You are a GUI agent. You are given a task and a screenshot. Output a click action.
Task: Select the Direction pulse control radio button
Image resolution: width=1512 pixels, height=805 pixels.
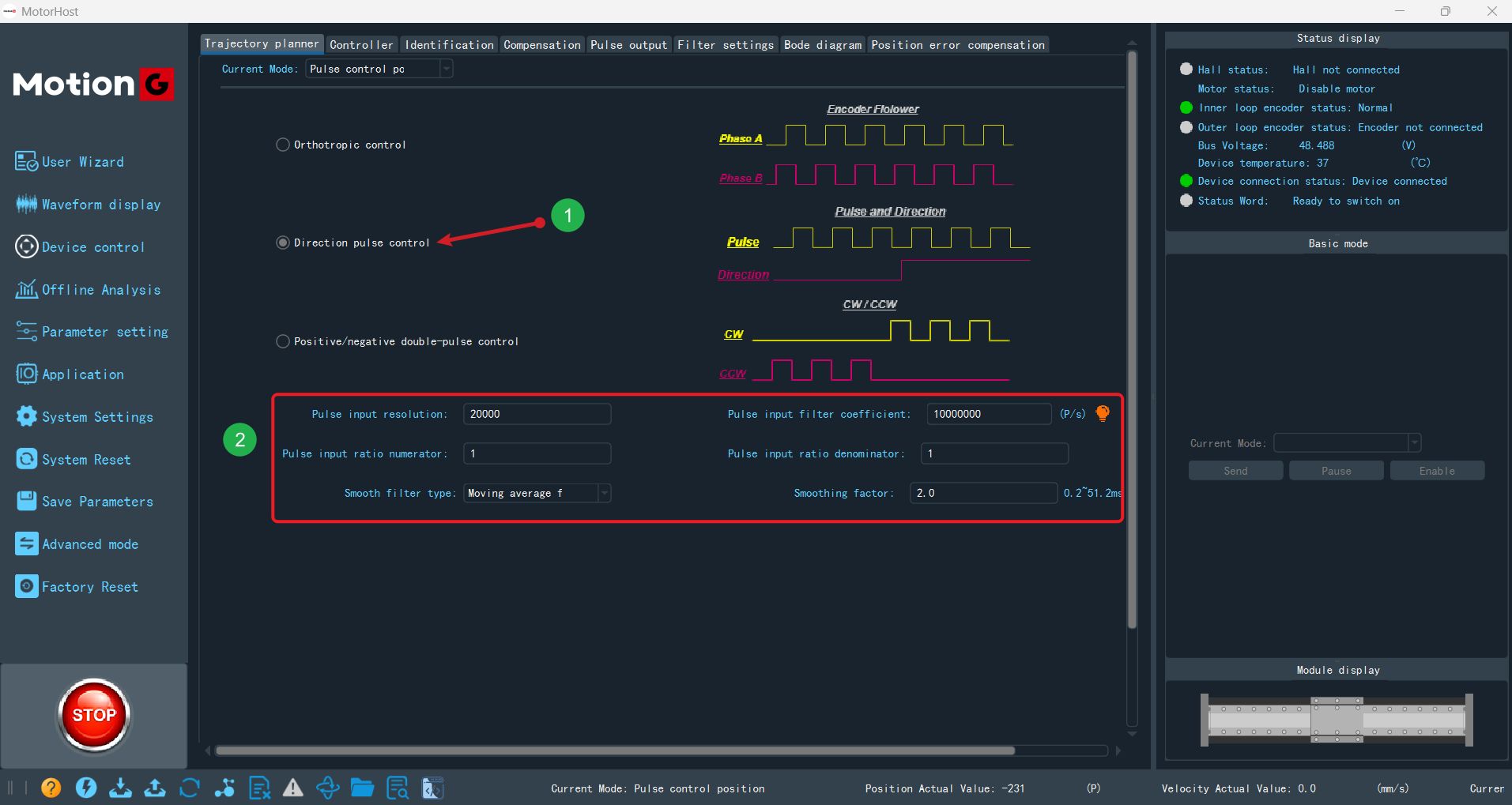click(x=282, y=243)
